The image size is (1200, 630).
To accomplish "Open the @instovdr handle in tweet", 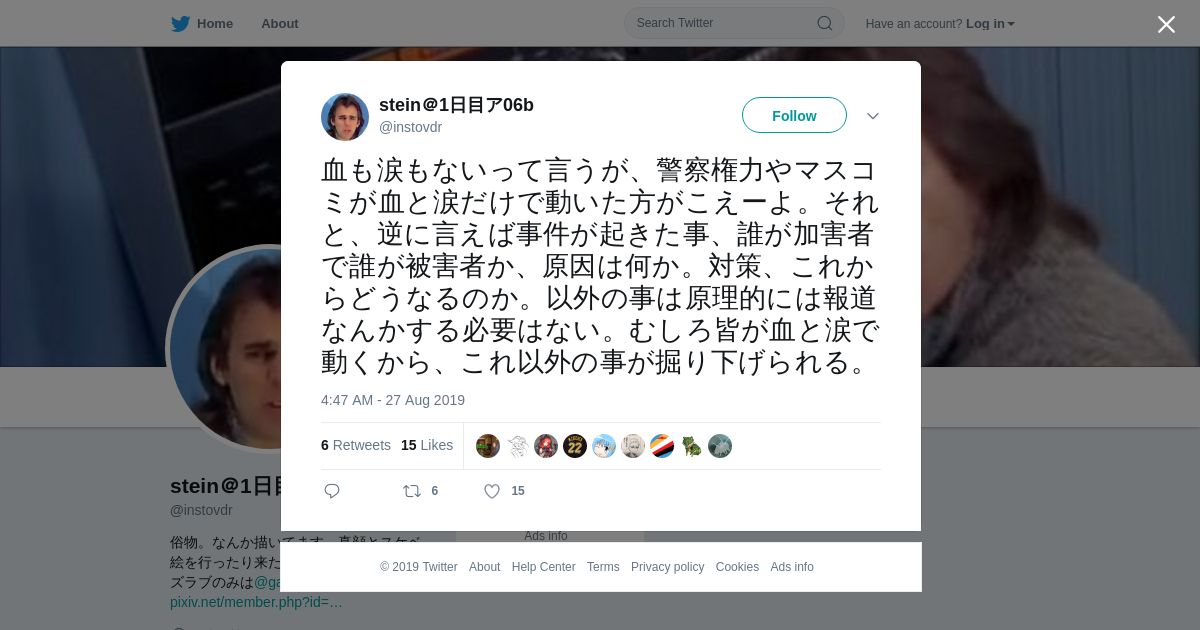I will [410, 127].
